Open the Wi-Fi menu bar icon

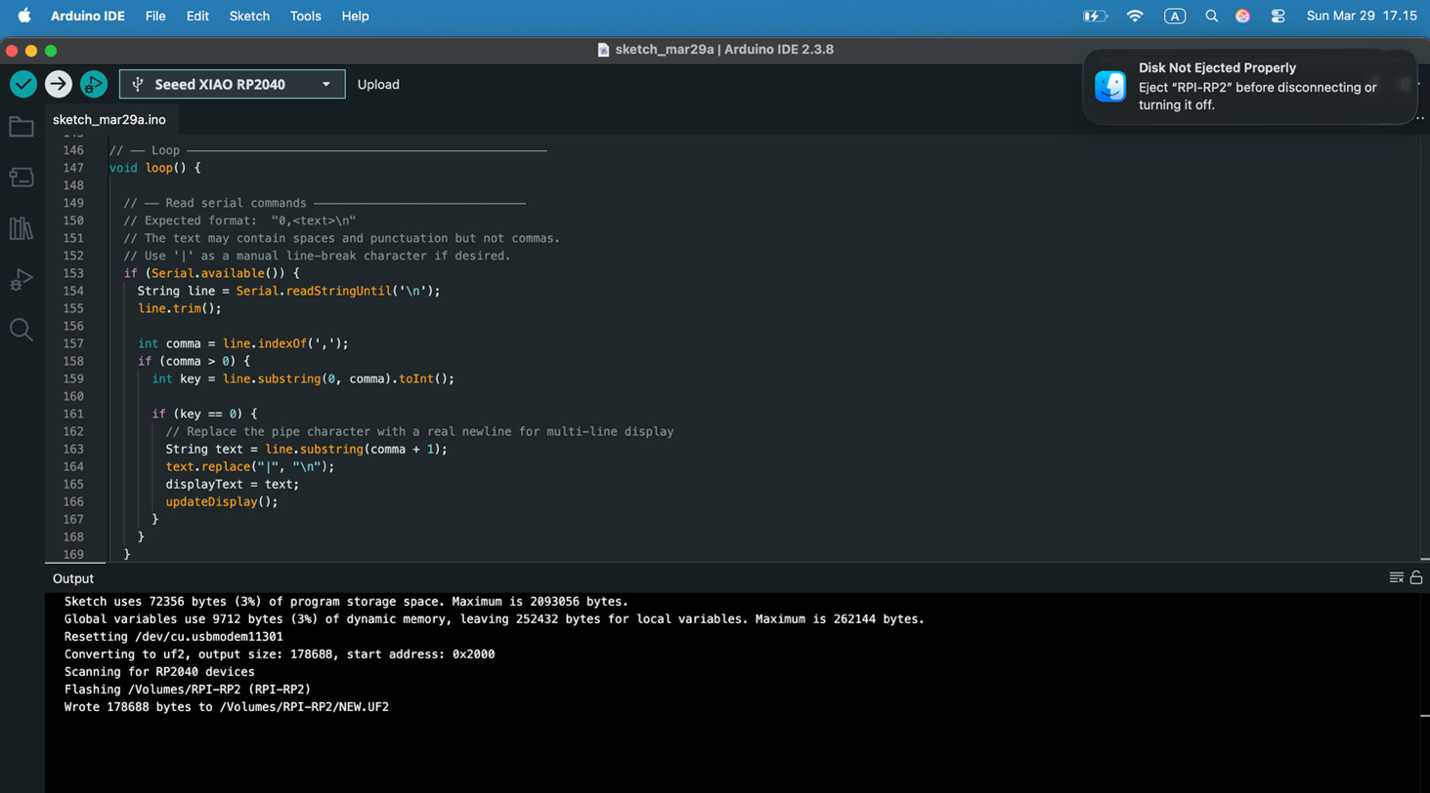(x=1135, y=16)
